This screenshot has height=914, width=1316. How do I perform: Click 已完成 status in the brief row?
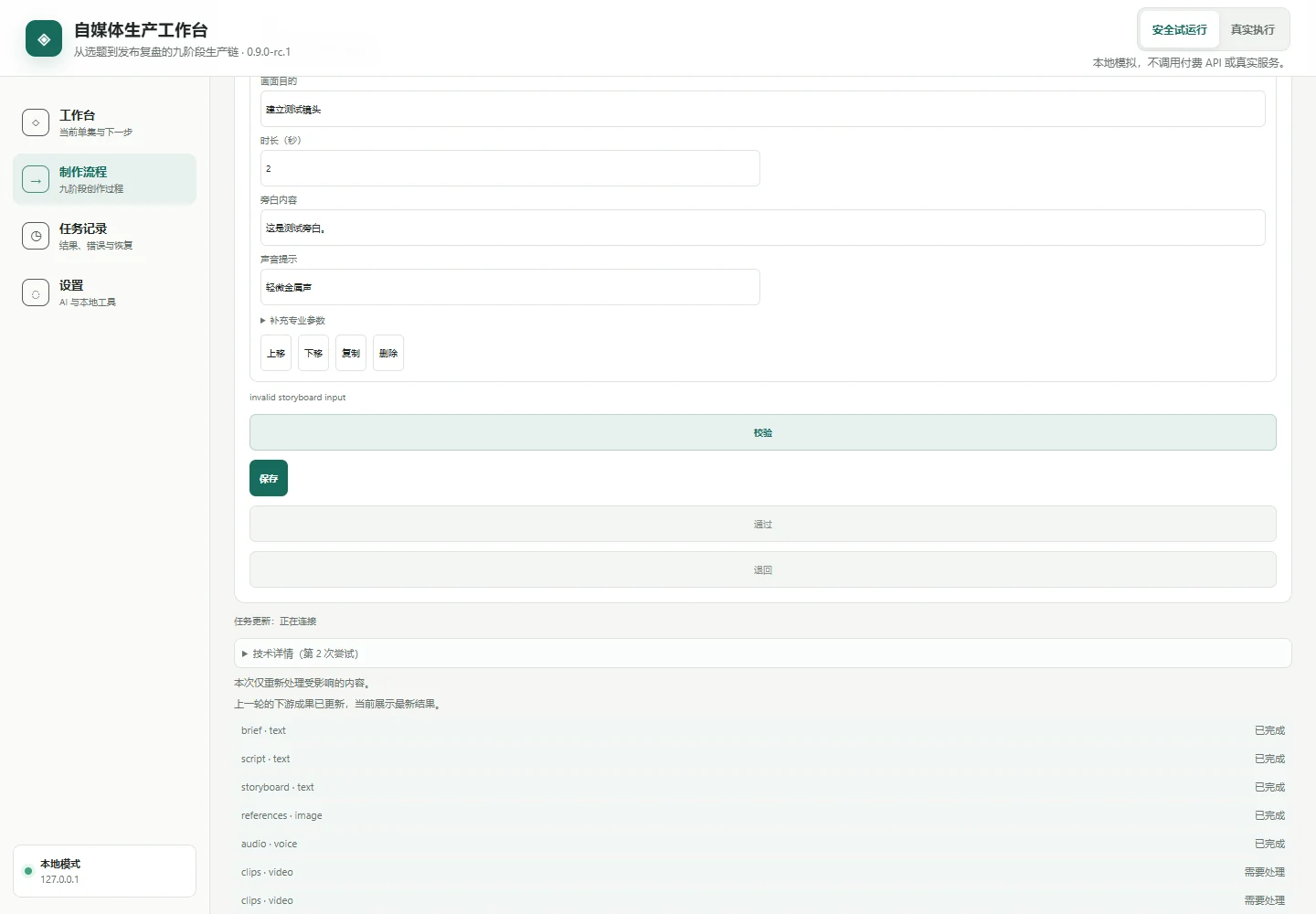(1269, 730)
